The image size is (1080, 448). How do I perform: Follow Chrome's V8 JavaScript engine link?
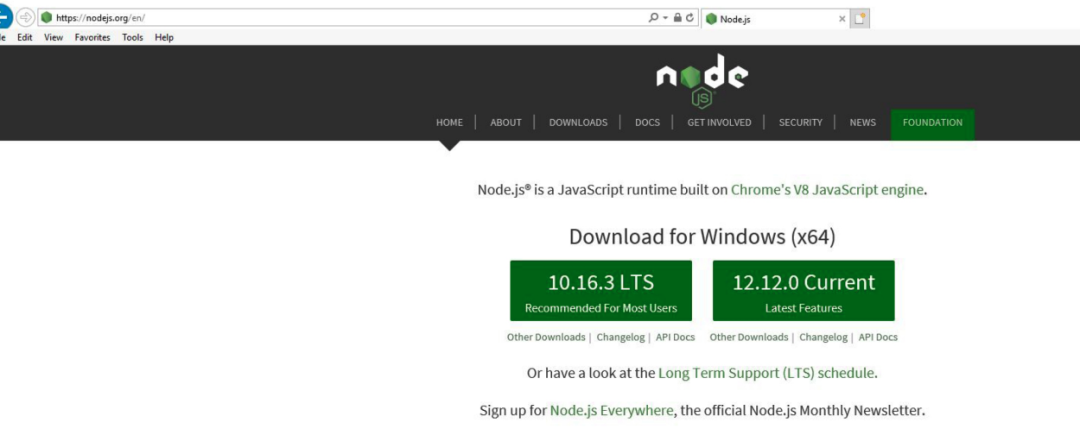pos(827,190)
